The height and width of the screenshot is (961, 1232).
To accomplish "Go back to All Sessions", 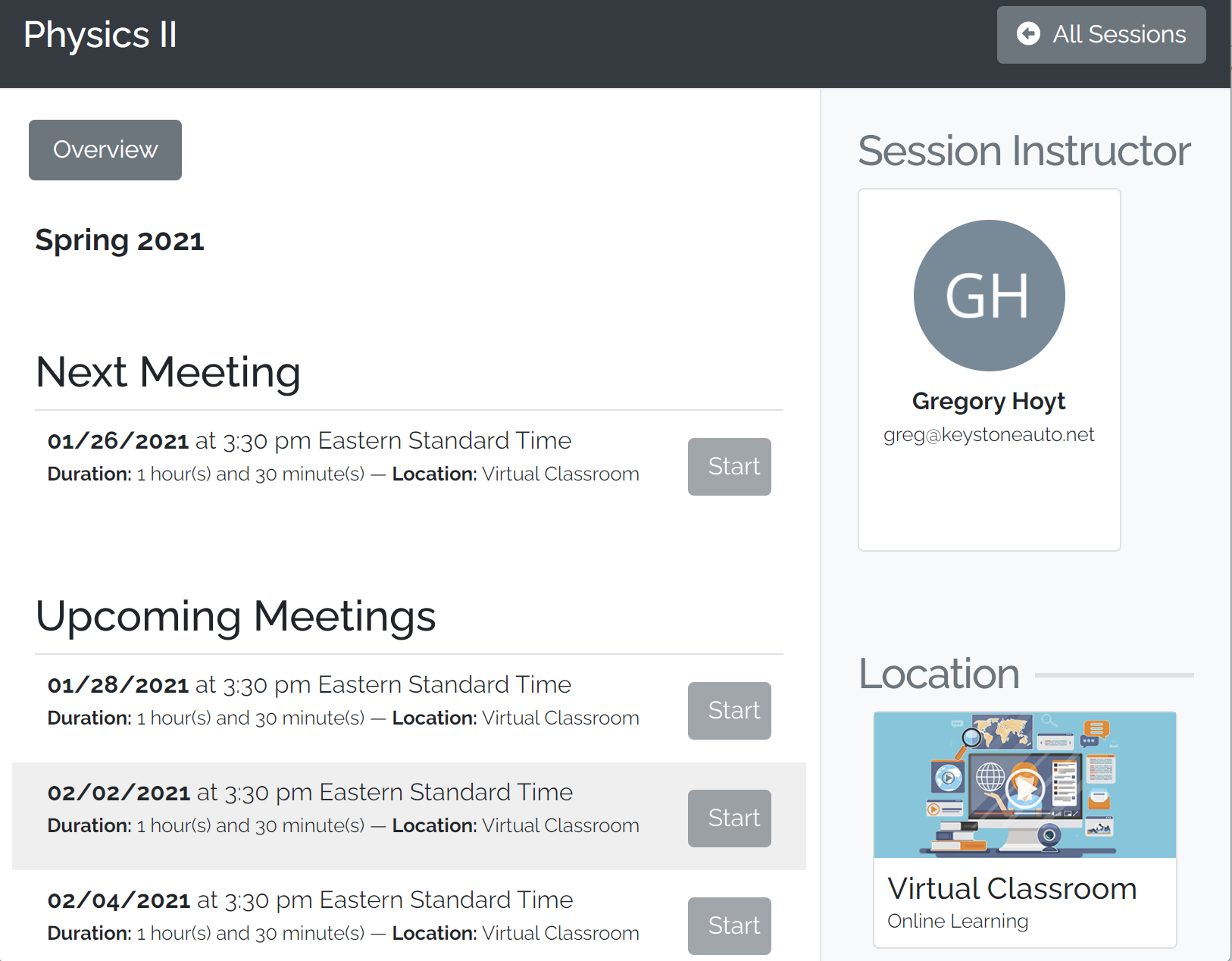I will [1101, 35].
